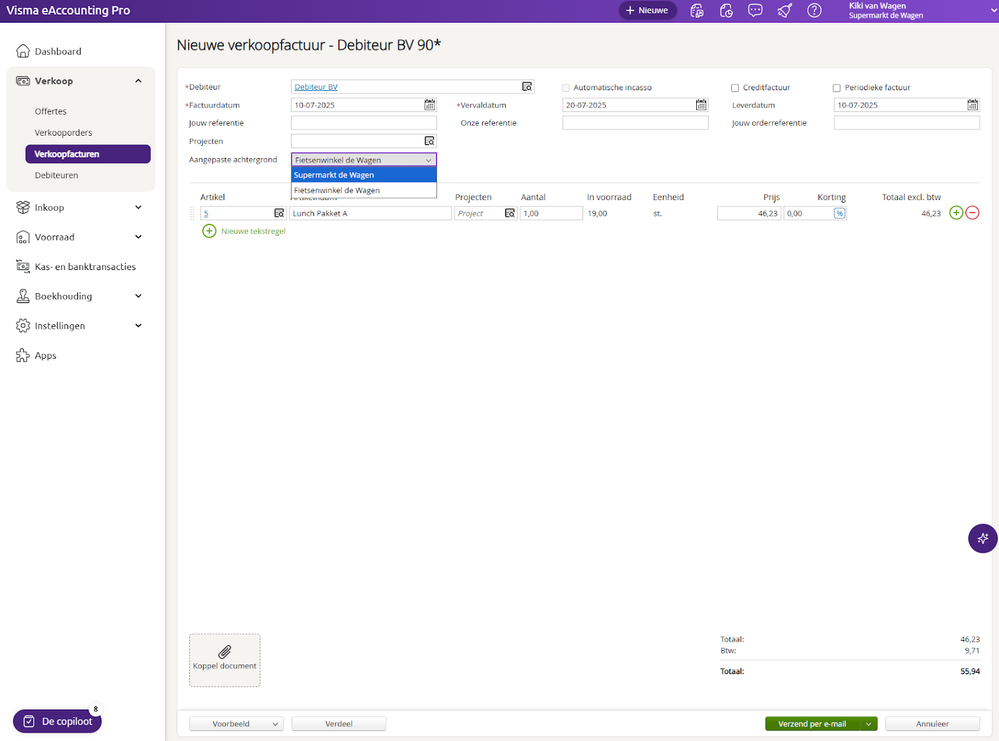Open the chat bubble icon in header

(x=755, y=10)
